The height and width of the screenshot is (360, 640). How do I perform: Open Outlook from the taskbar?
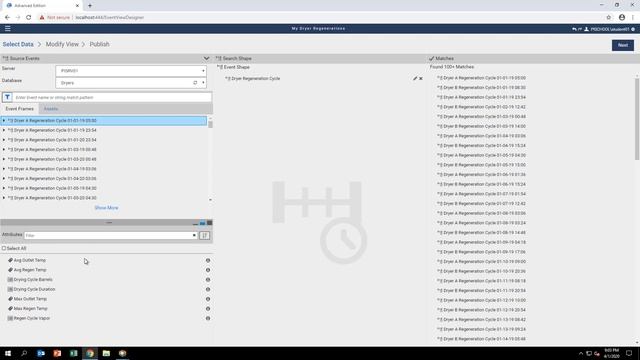click(x=41, y=353)
